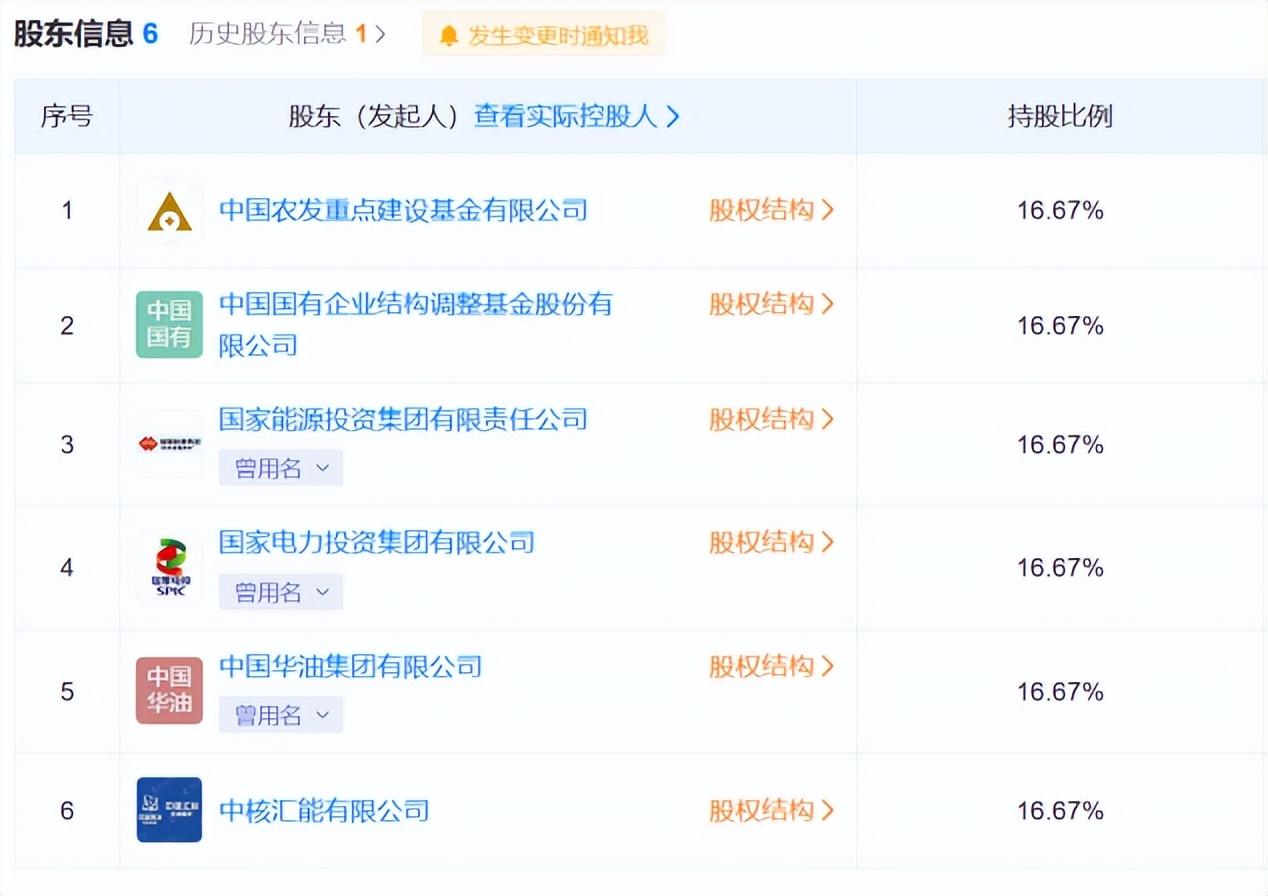The image size is (1268, 896).
Task: Click the 中国农发重点建设基金 company logo icon
Action: (x=169, y=211)
